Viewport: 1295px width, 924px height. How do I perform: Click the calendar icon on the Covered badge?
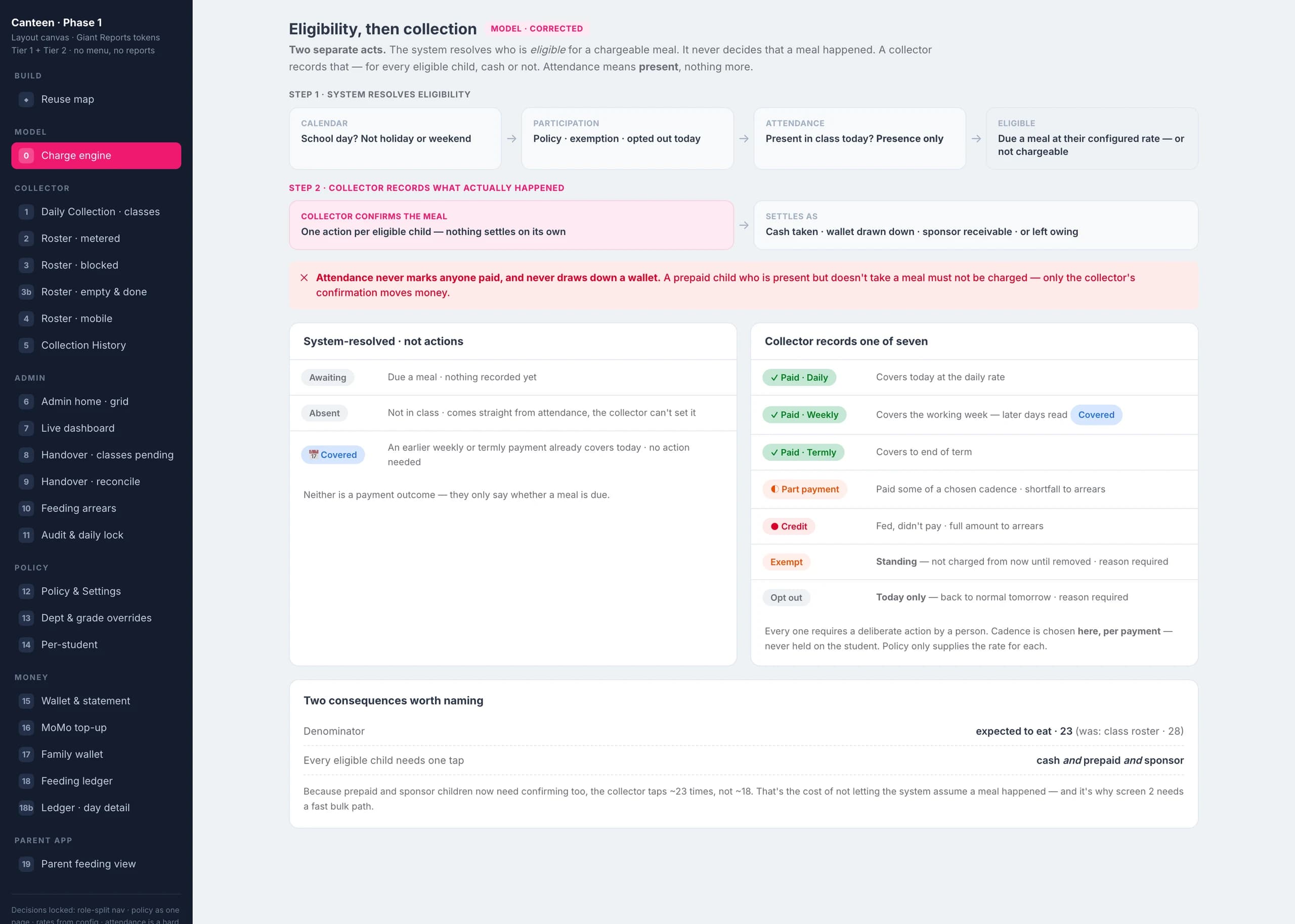314,455
